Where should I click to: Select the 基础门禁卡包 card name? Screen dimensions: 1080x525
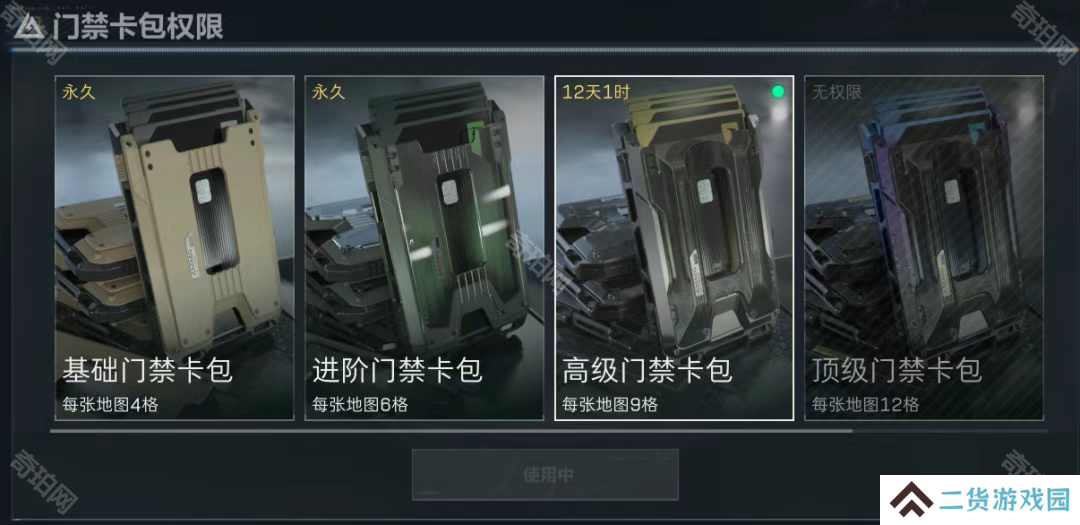coord(147,371)
